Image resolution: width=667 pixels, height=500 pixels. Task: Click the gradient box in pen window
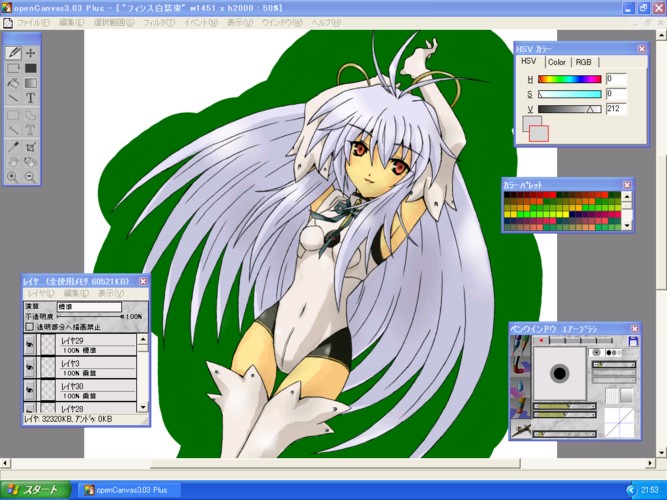coord(626,396)
